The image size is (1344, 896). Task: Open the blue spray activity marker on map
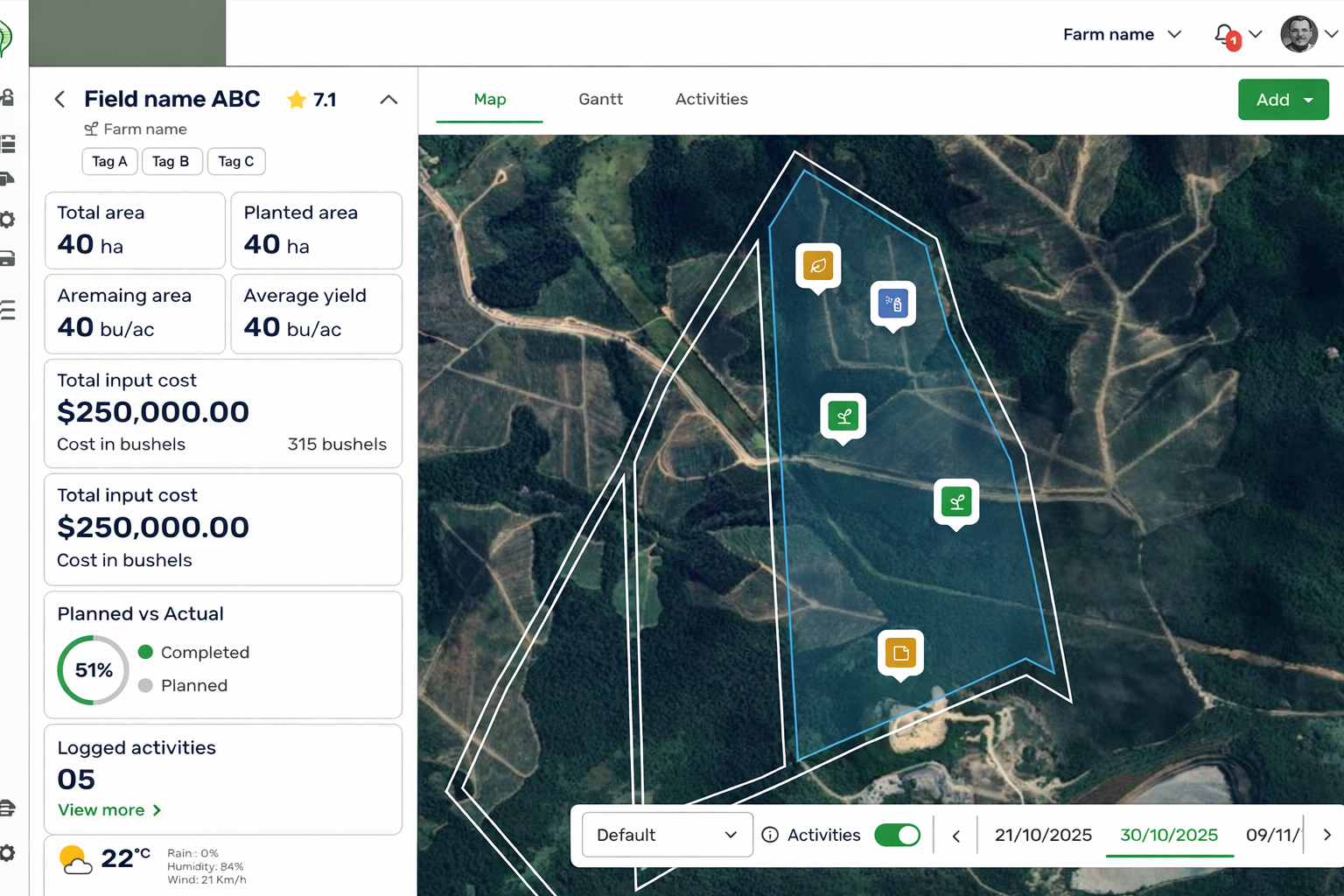coord(893,304)
